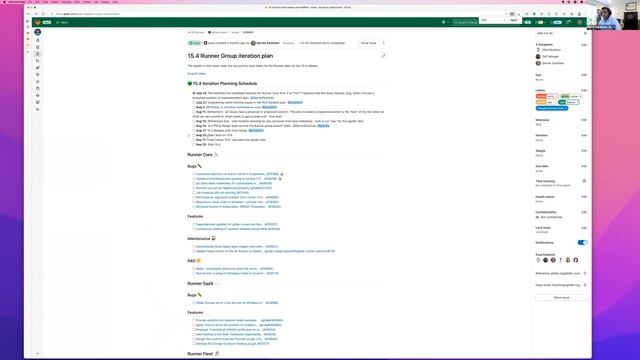The image size is (640, 360).
Task: Click the green Open status badge
Action: 194,43
